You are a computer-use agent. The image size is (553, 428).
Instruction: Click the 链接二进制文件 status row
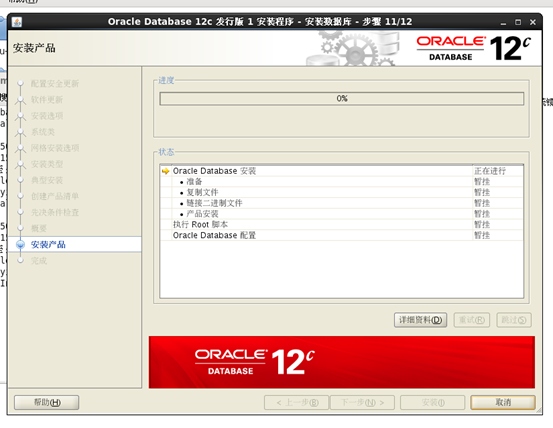pyautogui.click(x=341, y=203)
